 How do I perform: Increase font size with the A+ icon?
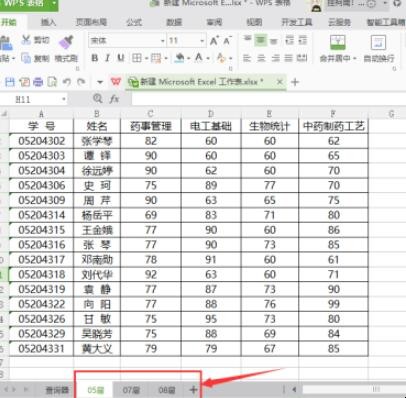click(214, 41)
